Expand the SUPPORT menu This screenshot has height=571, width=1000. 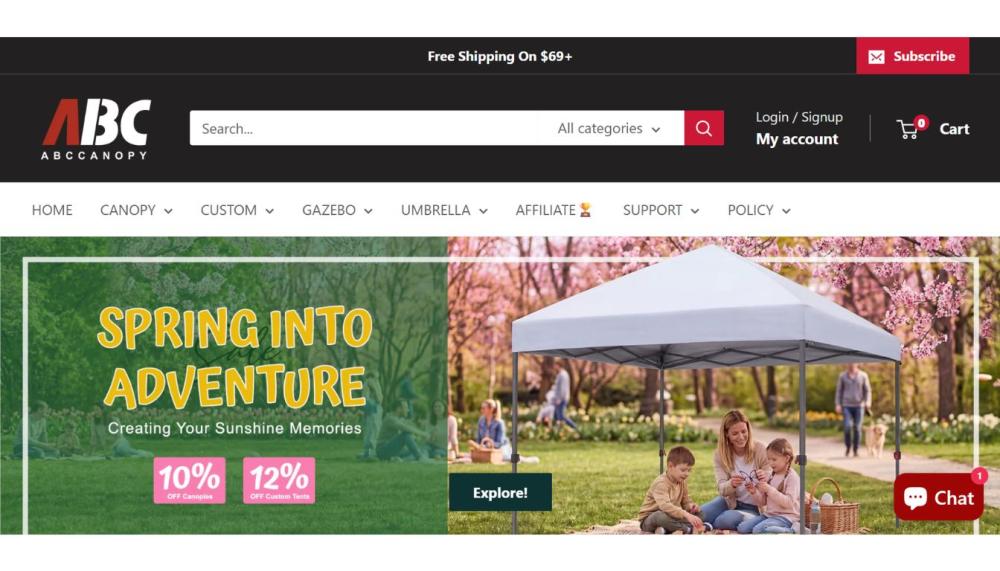click(x=661, y=210)
